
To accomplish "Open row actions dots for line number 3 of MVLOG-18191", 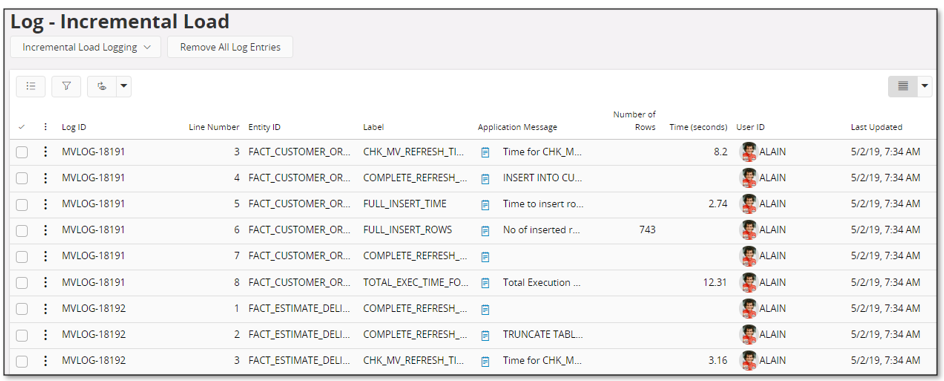I will (x=45, y=152).
